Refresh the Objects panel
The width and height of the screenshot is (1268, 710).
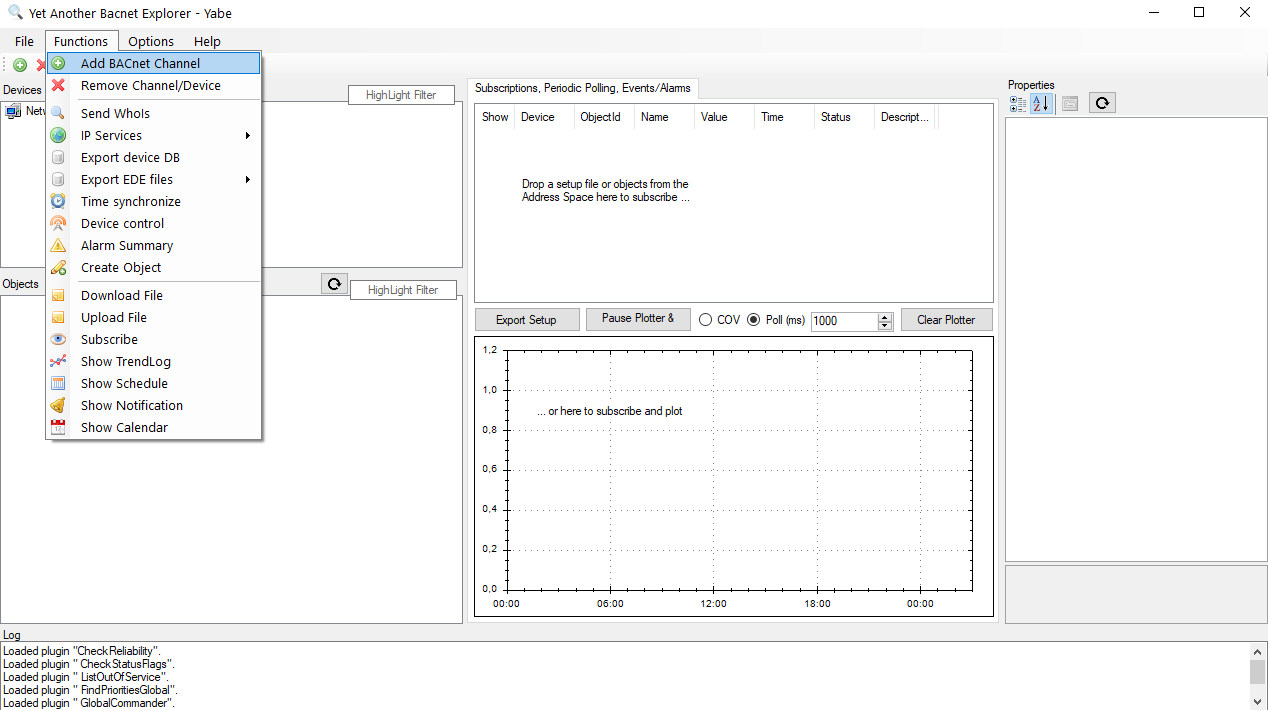[x=334, y=284]
